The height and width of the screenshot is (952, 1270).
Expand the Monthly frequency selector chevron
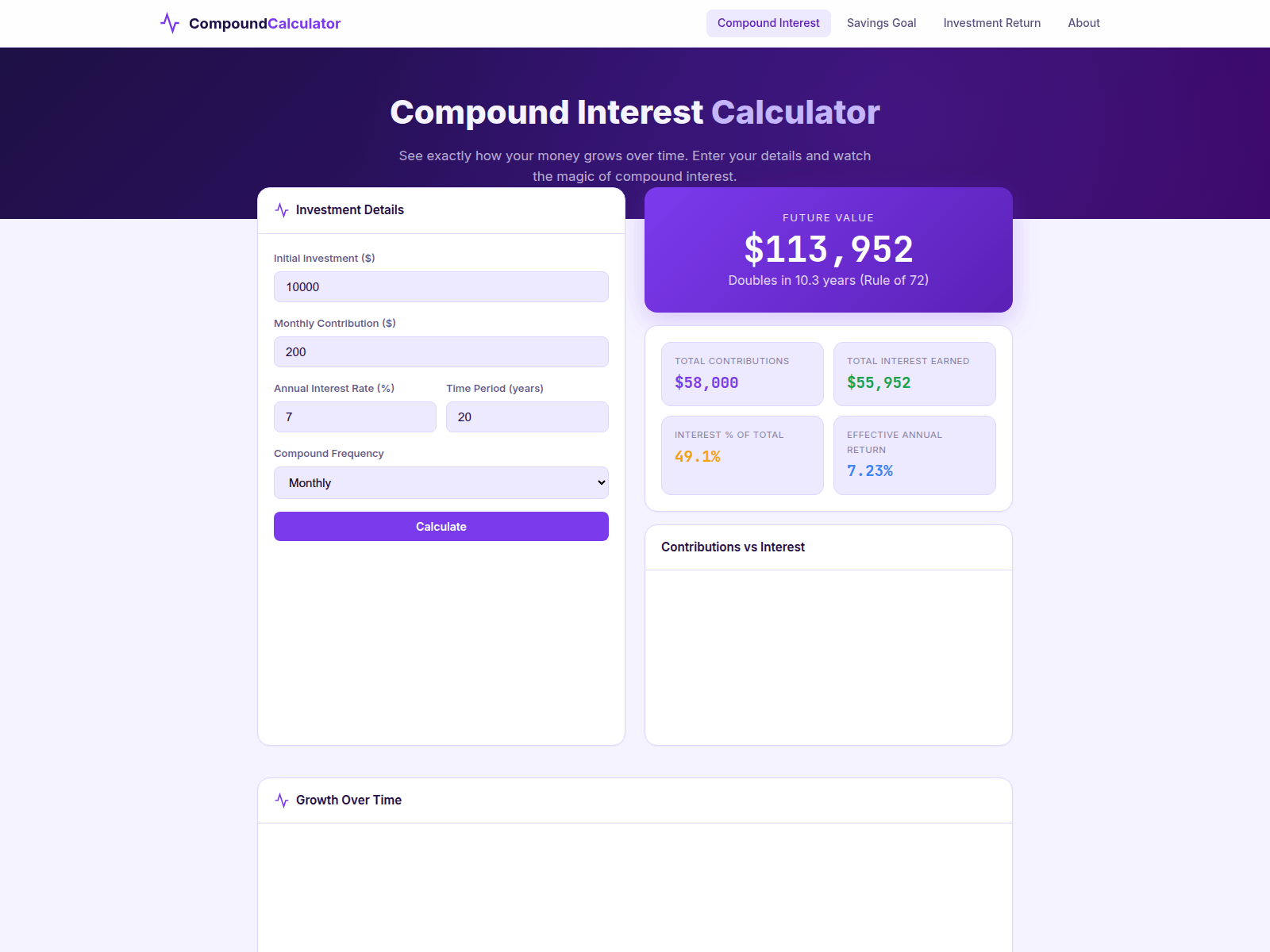(600, 482)
